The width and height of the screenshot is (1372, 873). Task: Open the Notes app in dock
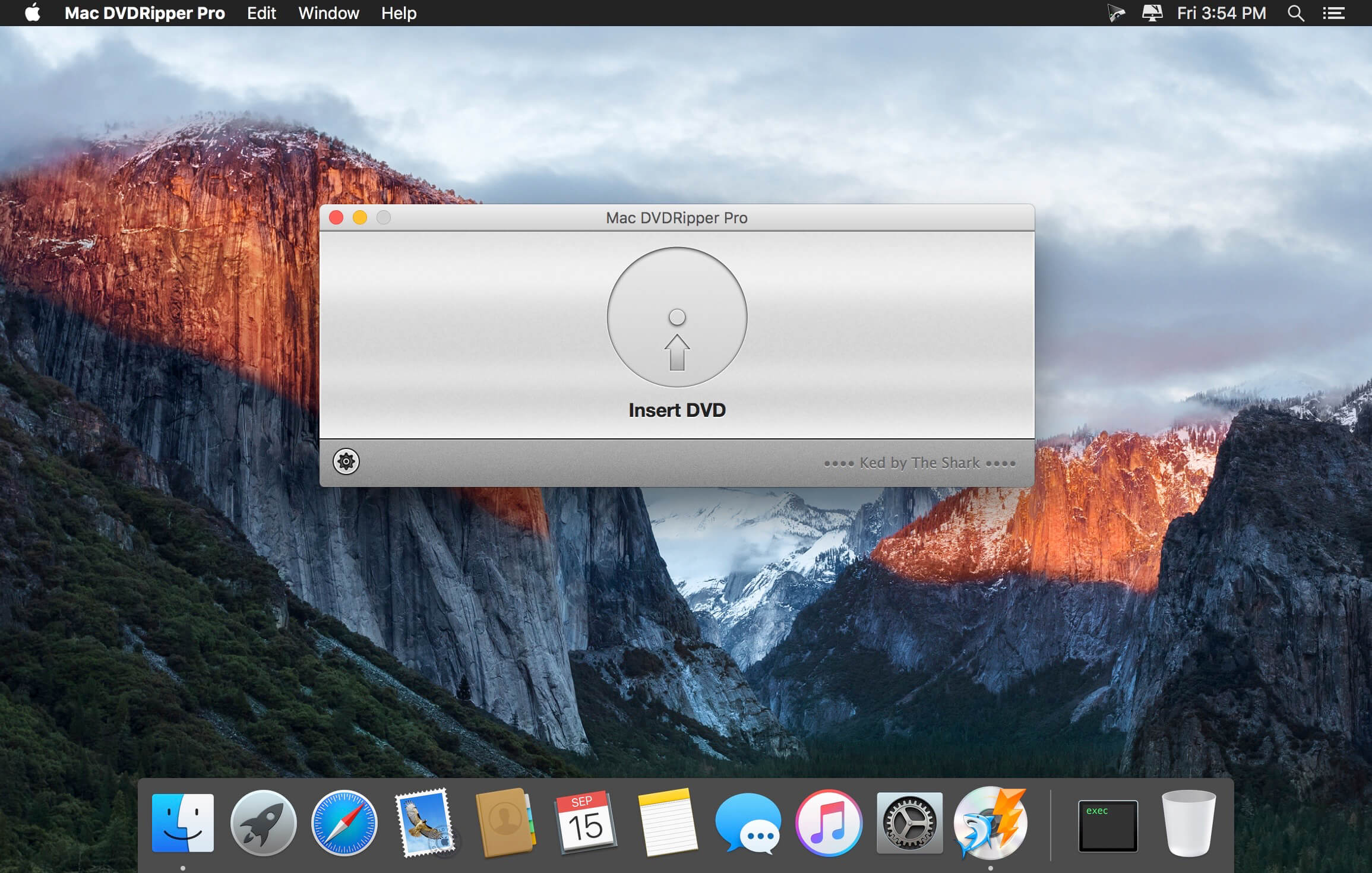[x=666, y=823]
